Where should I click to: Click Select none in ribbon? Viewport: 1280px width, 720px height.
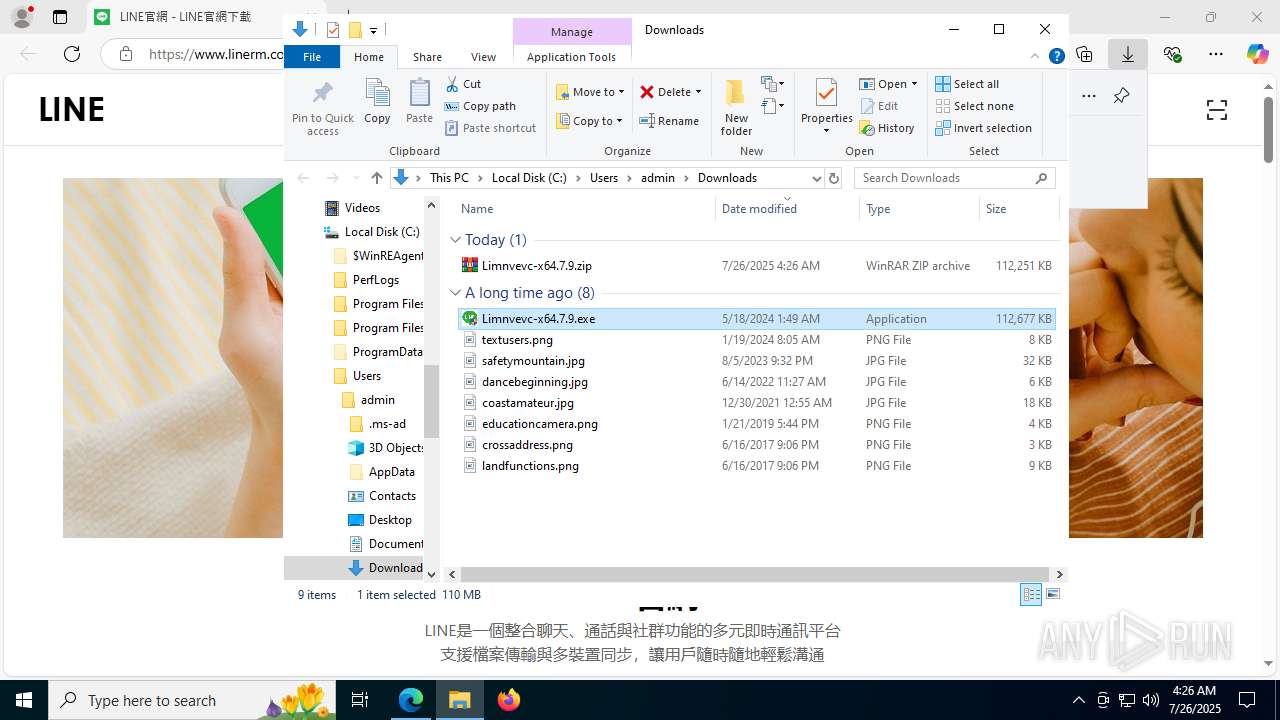click(974, 106)
